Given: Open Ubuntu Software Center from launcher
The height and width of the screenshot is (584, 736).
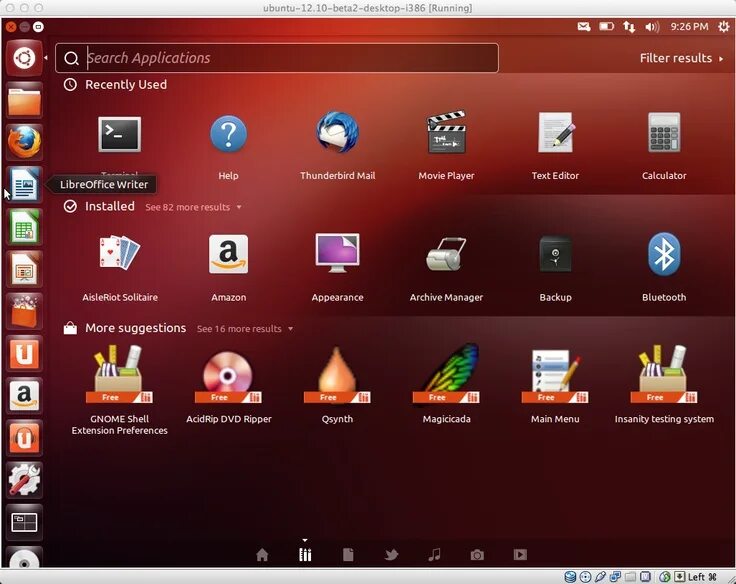Looking at the screenshot, I should click(x=24, y=311).
